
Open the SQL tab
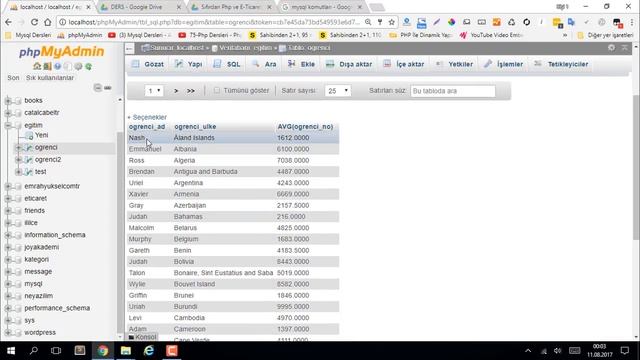coord(227,64)
